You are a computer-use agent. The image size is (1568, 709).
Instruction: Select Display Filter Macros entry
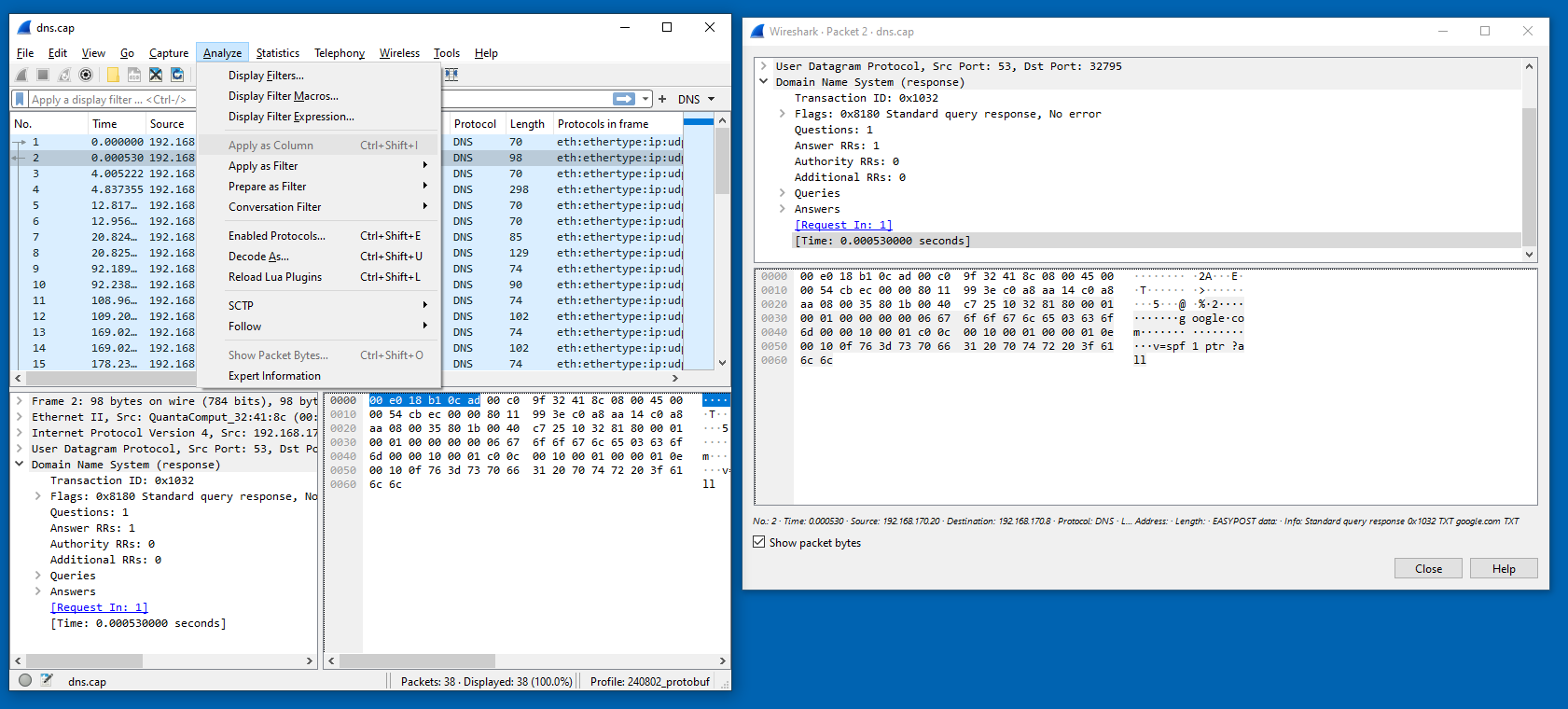[318, 96]
